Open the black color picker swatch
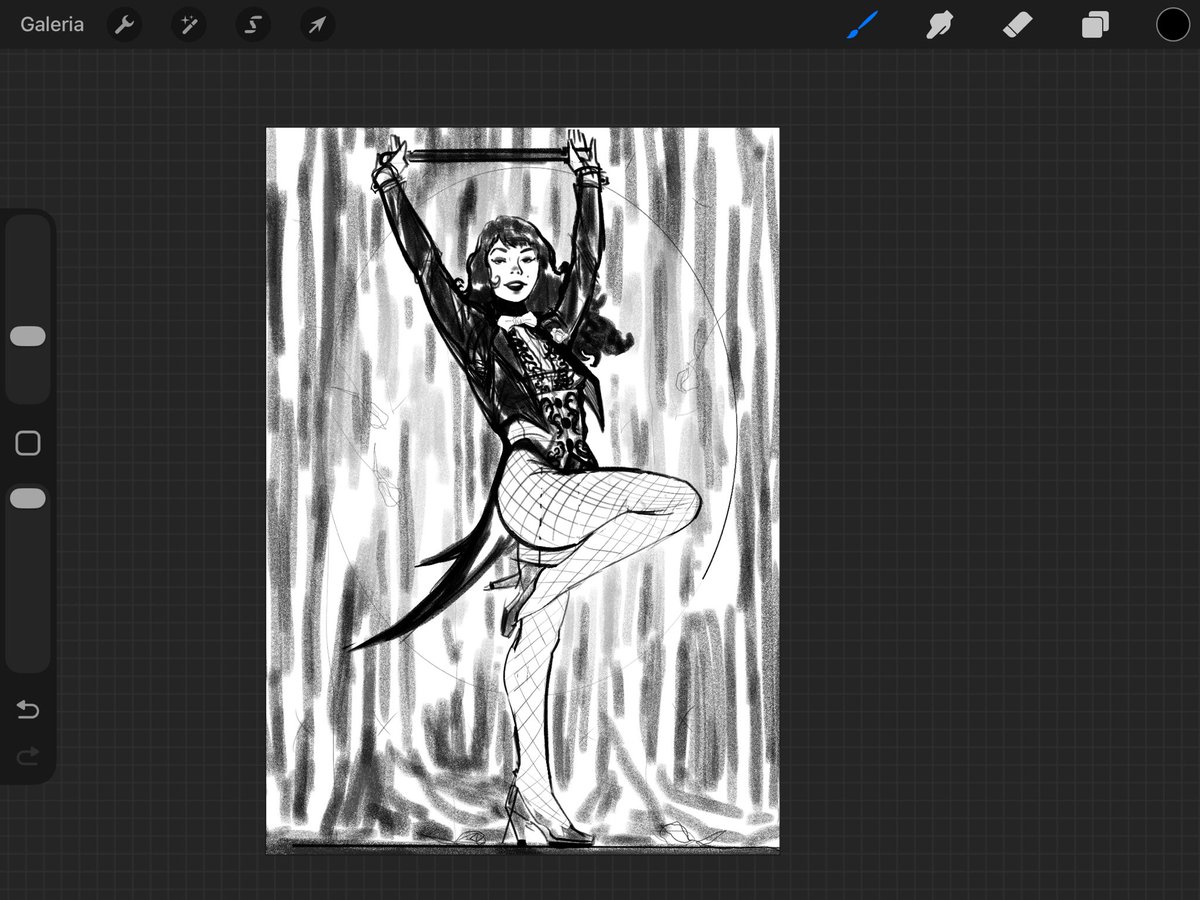Image resolution: width=1200 pixels, height=900 pixels. pyautogui.click(x=1173, y=25)
